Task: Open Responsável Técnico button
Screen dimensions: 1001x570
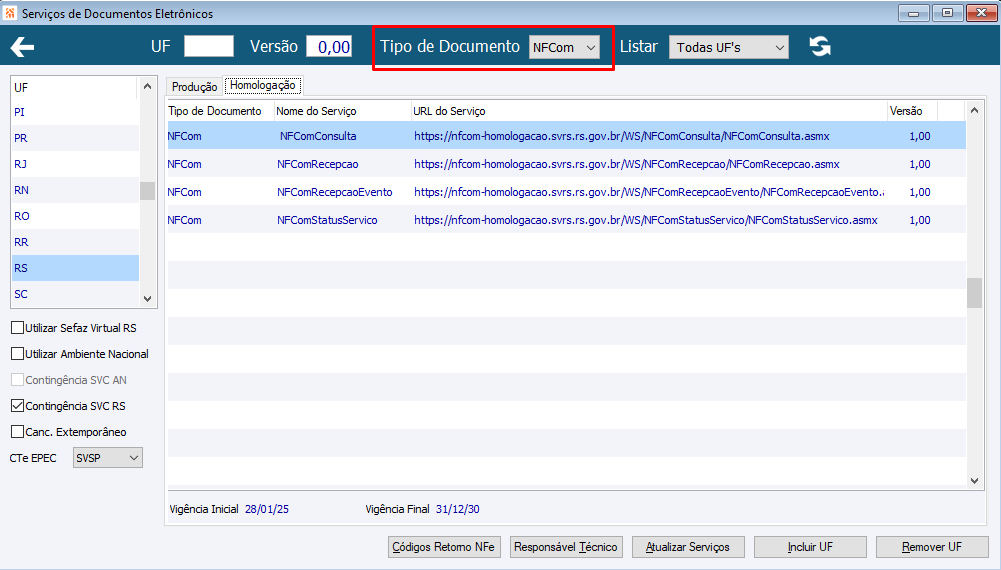Action: click(x=566, y=547)
